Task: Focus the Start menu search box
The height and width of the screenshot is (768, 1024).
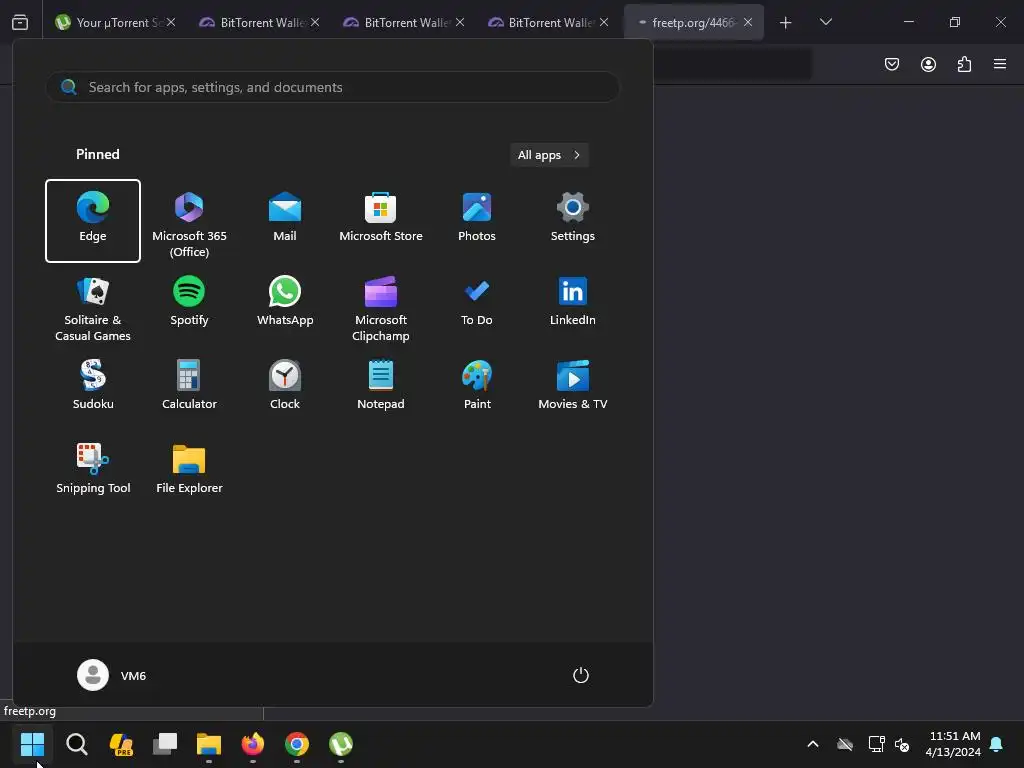Action: tap(332, 87)
